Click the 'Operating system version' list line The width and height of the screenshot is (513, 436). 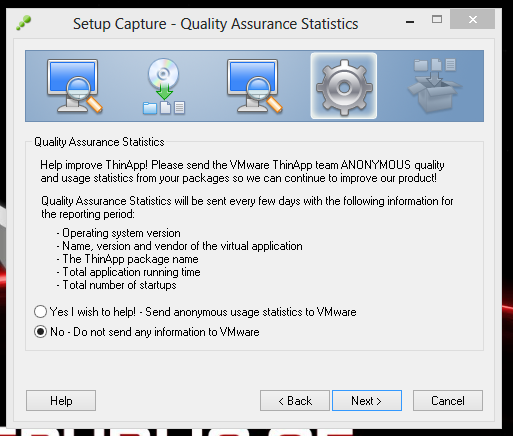click(118, 233)
